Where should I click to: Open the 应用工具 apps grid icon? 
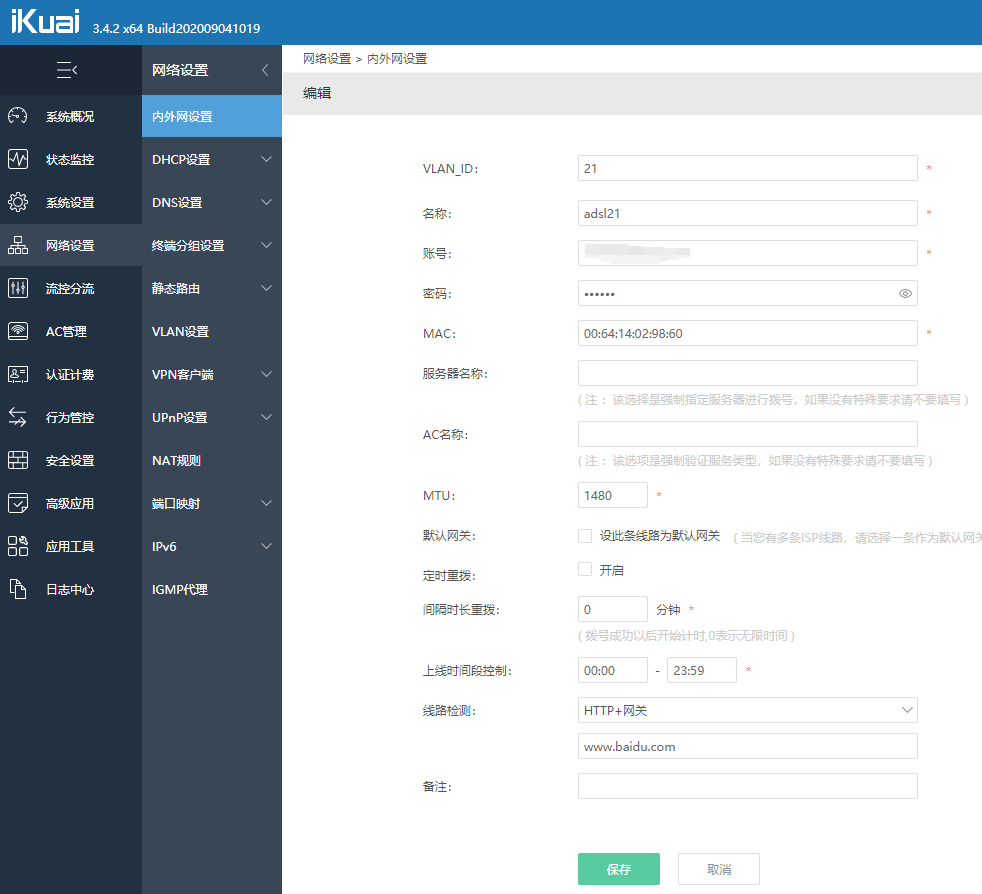click(x=18, y=546)
